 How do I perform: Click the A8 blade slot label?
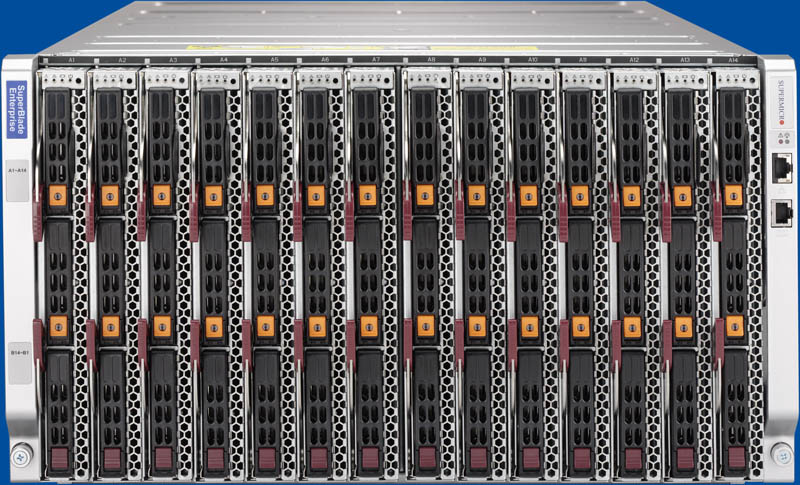(x=431, y=60)
